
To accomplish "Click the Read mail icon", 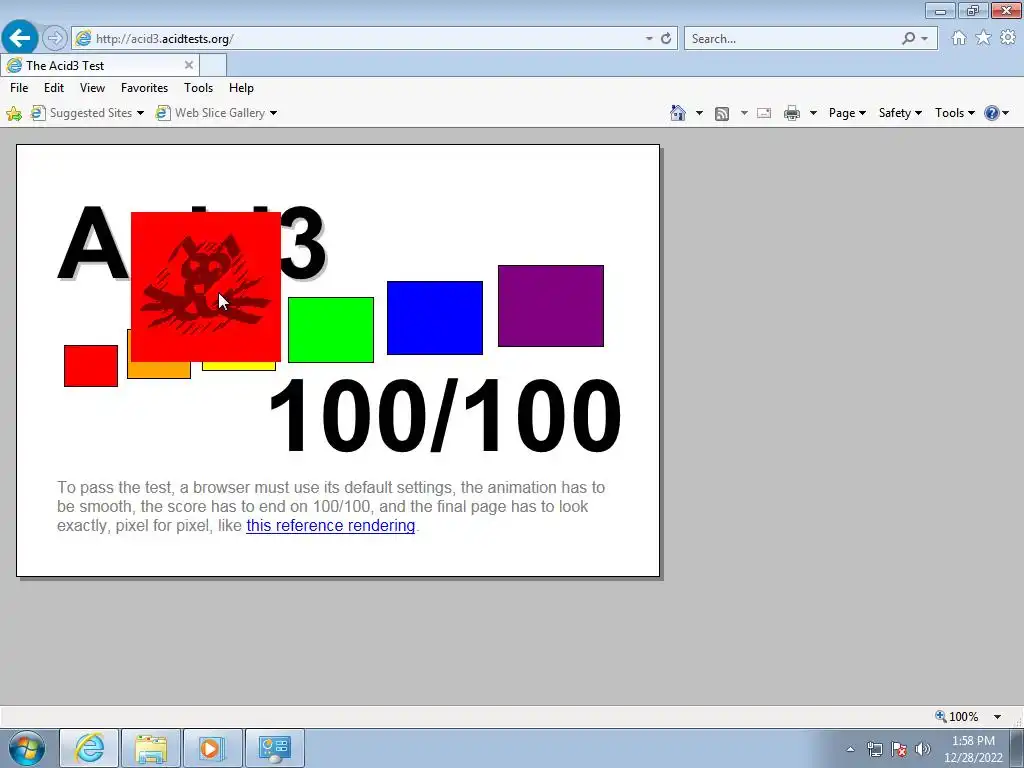I will (x=764, y=113).
